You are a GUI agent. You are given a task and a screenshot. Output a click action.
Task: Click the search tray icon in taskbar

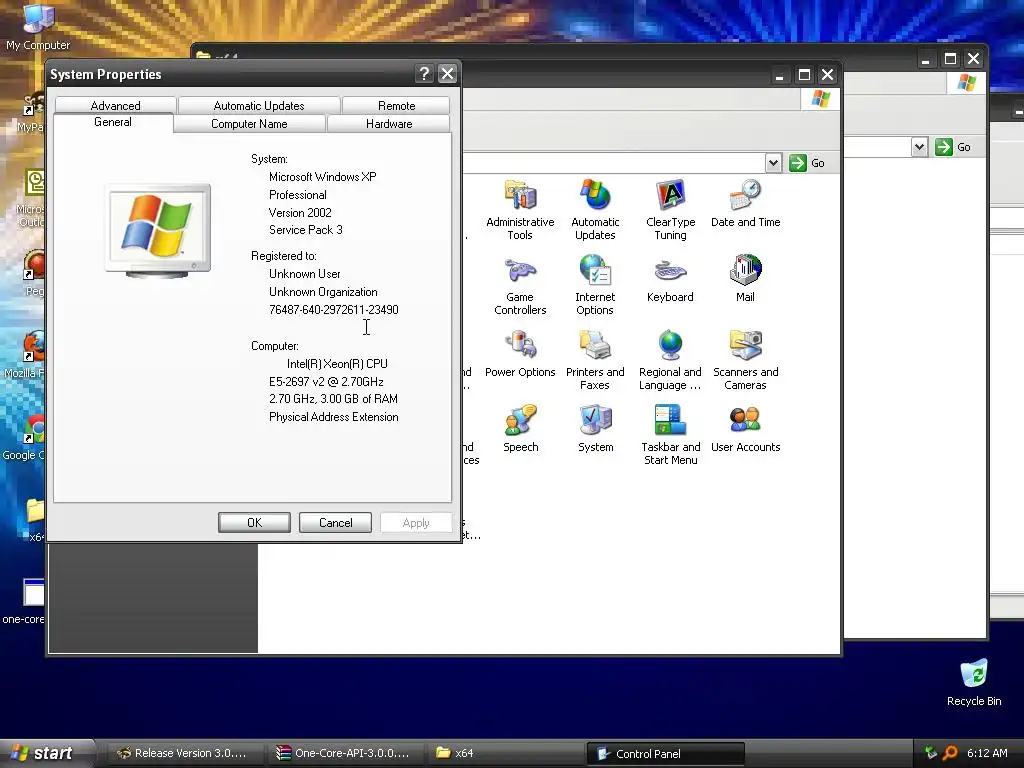coord(950,753)
